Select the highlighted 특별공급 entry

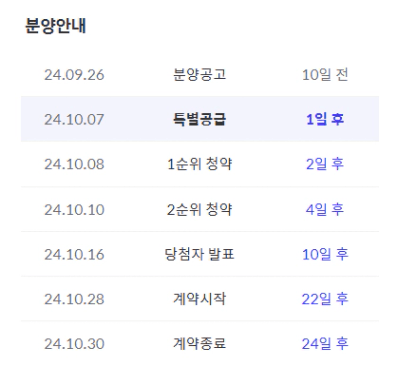199,119
